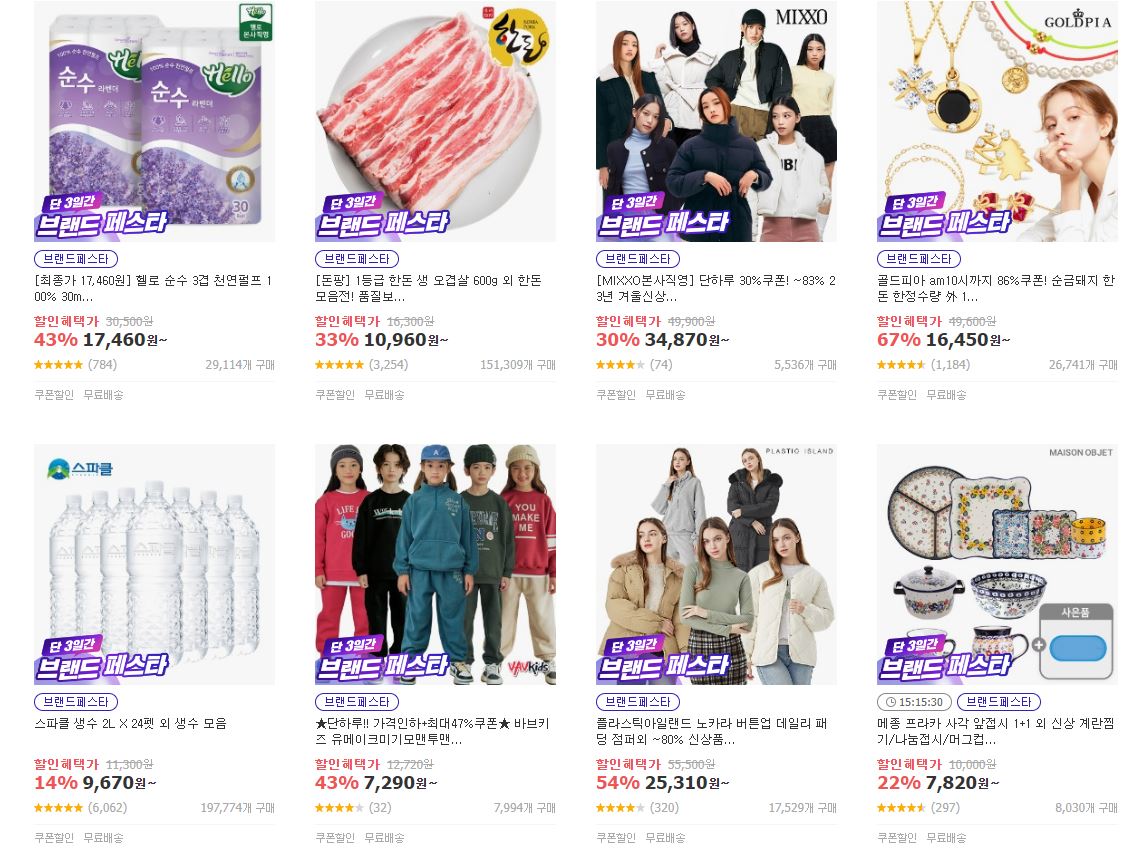The width and height of the screenshot is (1133, 857).
Task: Click the 브랜드페스타 badge under the pork belly item
Action: point(357,259)
